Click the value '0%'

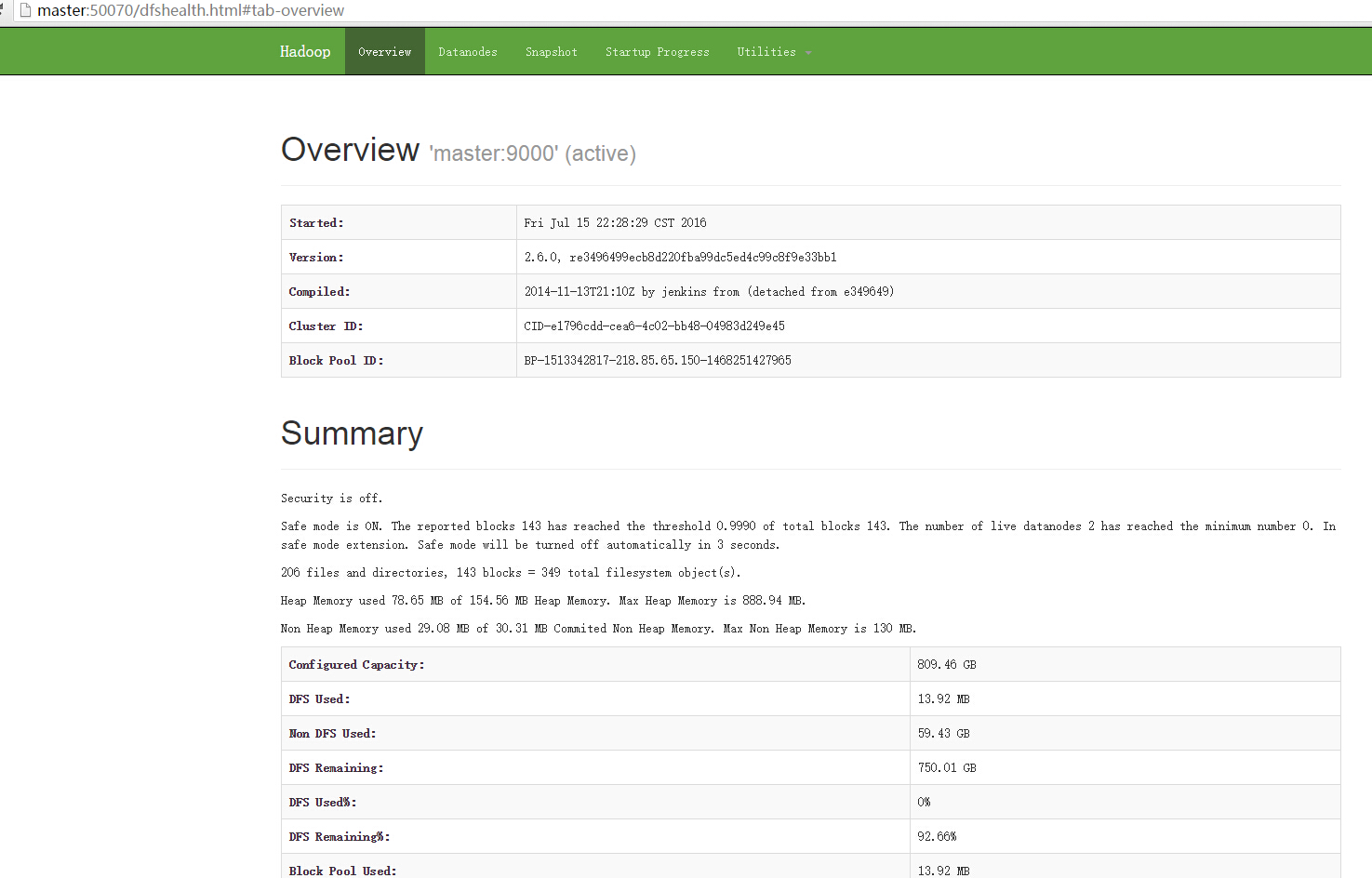pos(924,802)
